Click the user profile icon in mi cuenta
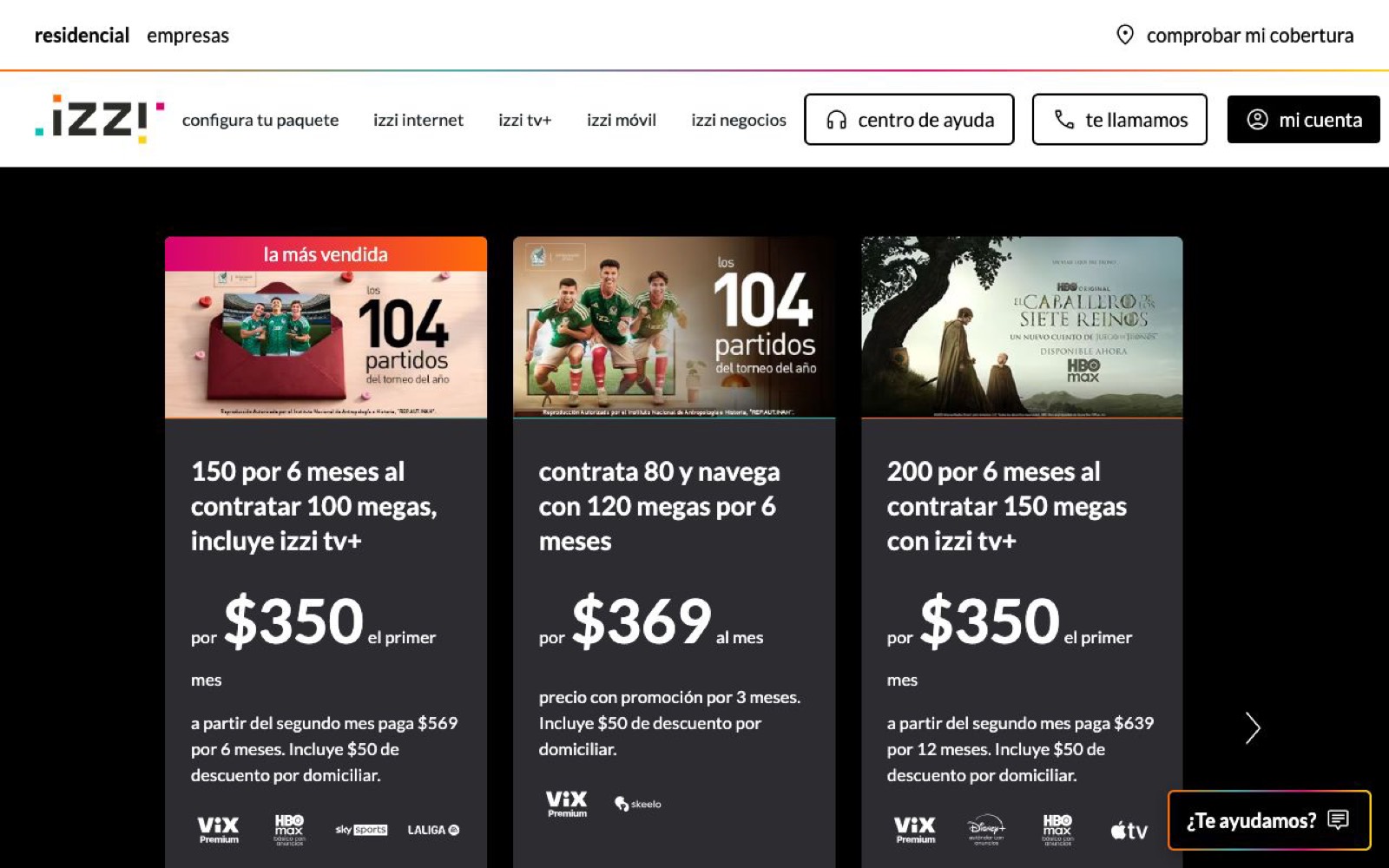This screenshot has height=868, width=1389. (1257, 120)
